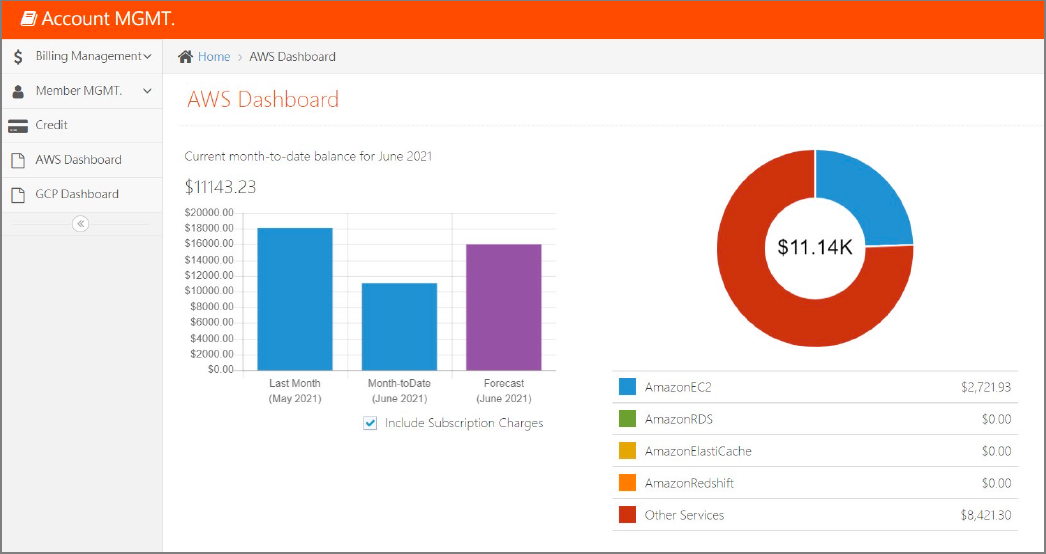The width and height of the screenshot is (1046, 554).
Task: Click the dollar sign Billing Management icon
Action: (18, 57)
